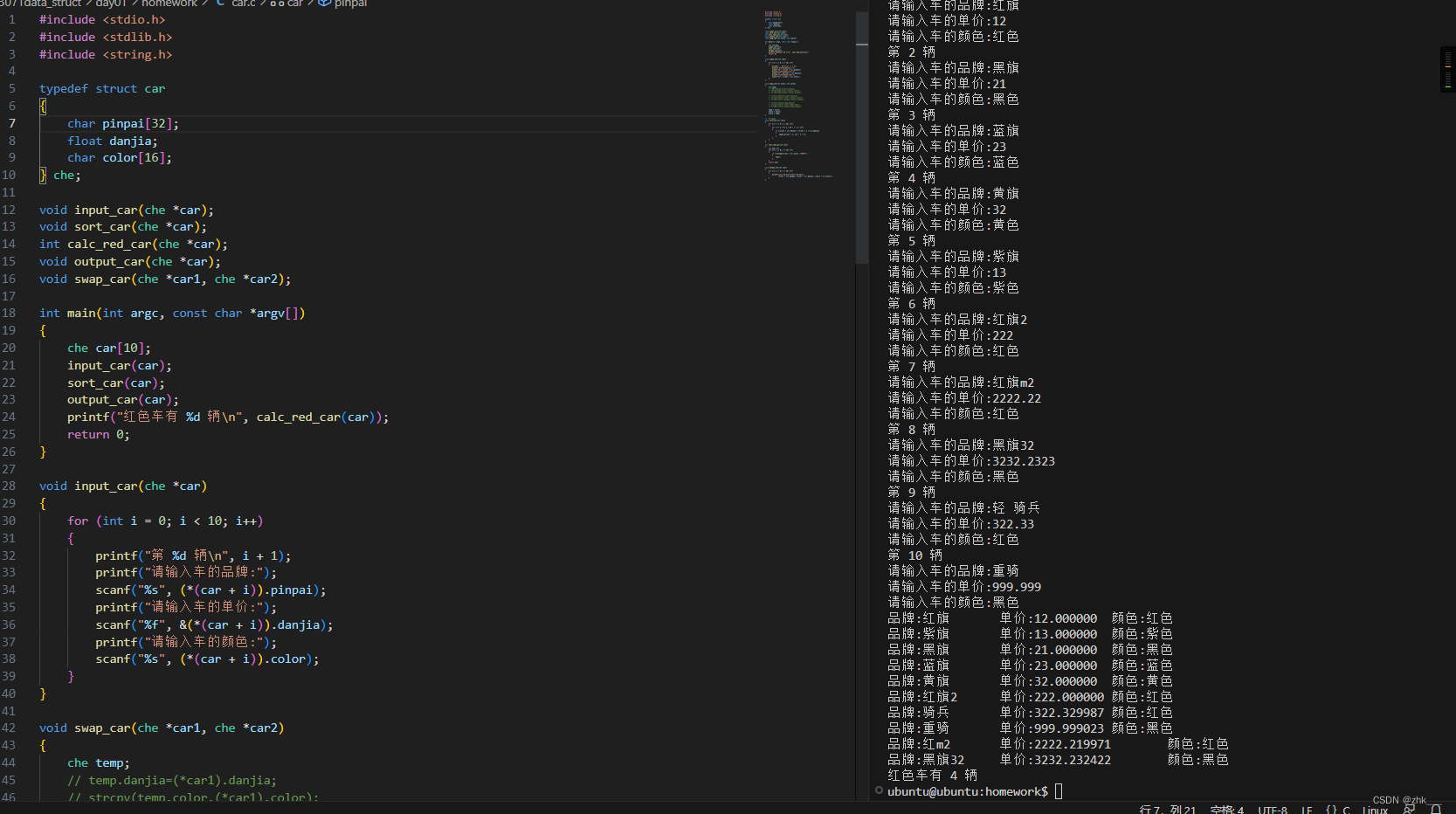Click cursor position status item showing column 21
The width and height of the screenshot is (1456, 814).
(1168, 810)
